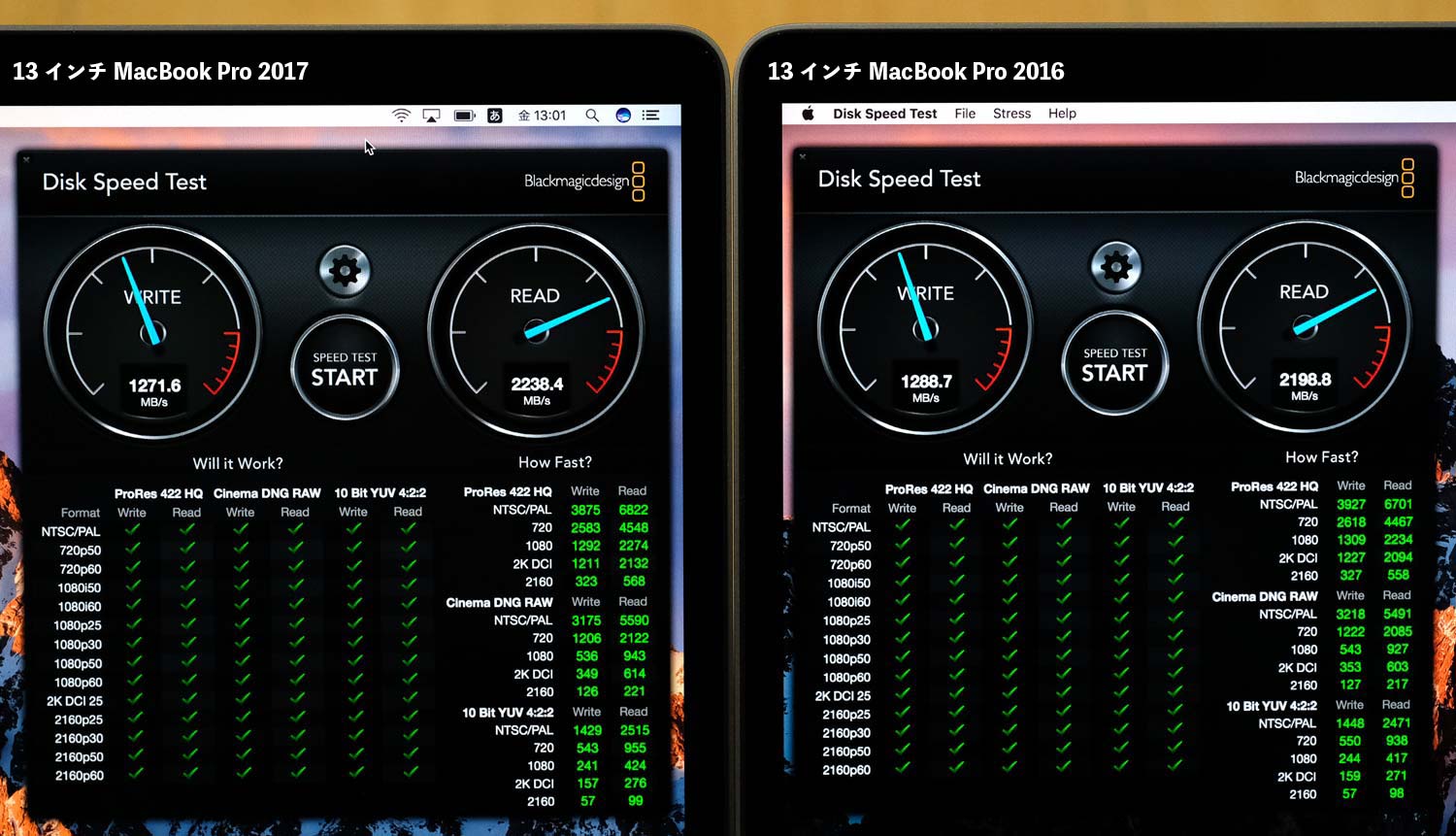Open the Apple menu on 2016 MacBook
Image resolution: width=1456 pixels, height=836 pixels.
(808, 114)
